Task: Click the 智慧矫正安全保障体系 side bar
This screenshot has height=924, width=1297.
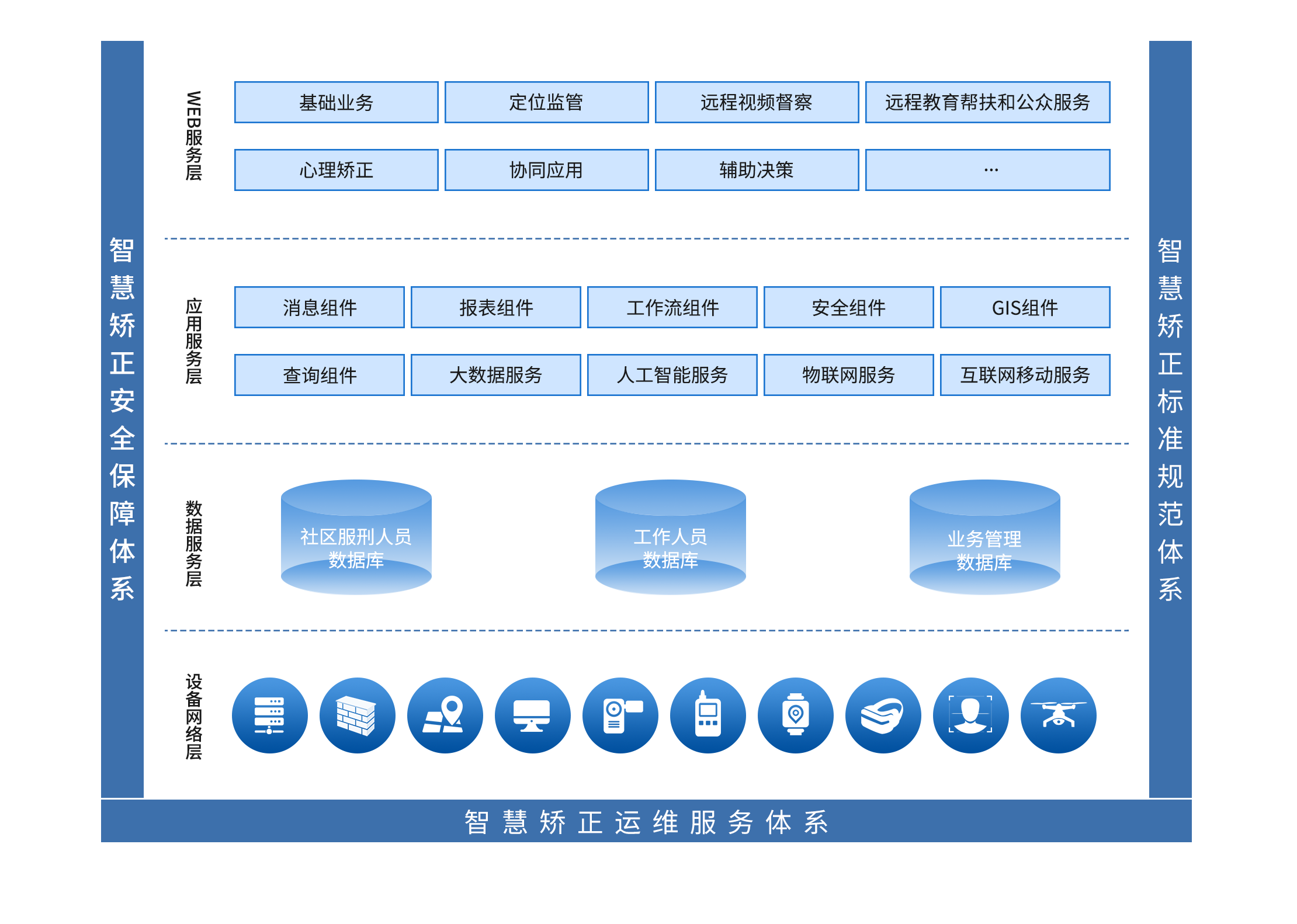Action: 122,419
